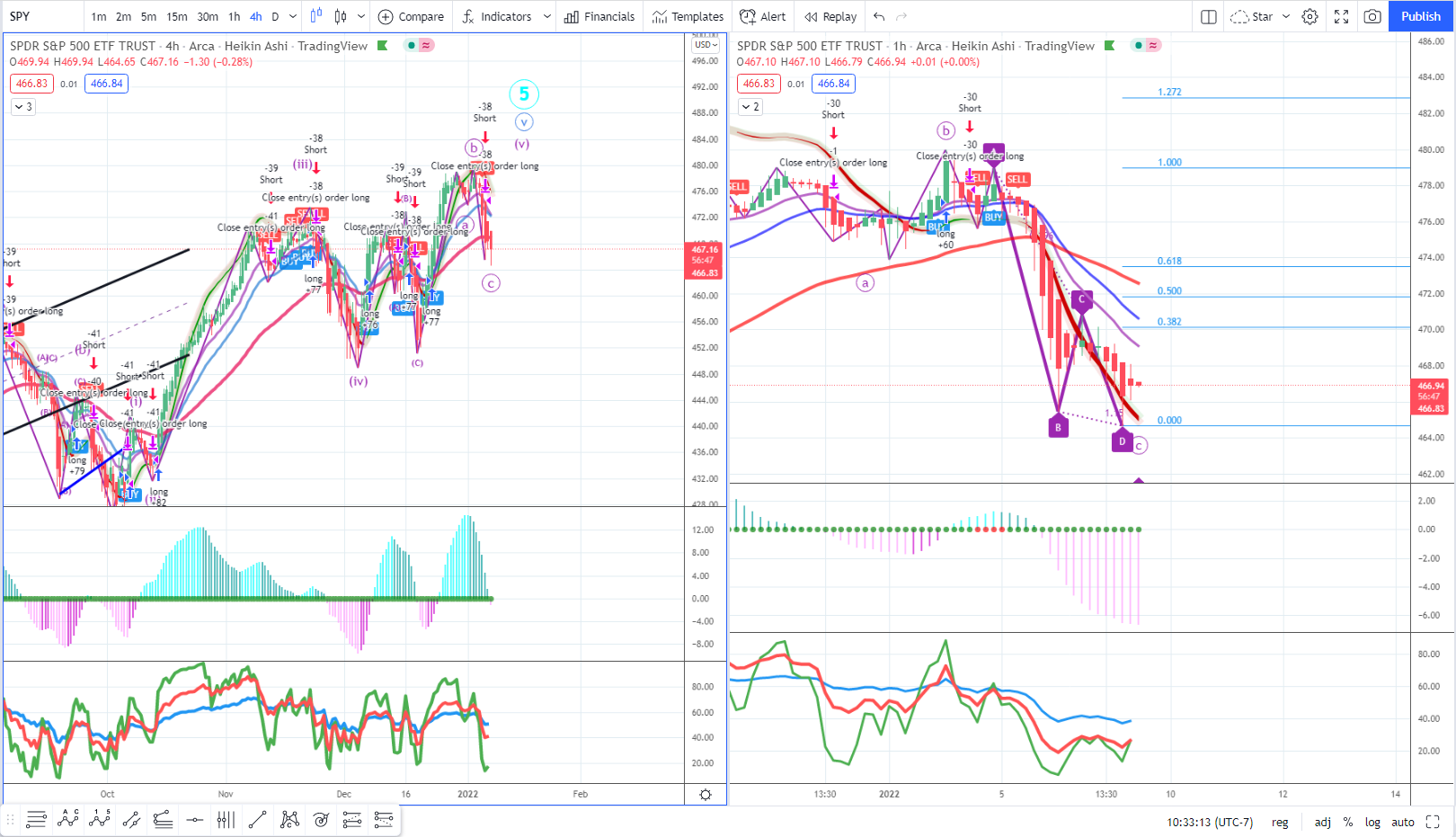
Task: Select the horizontal lines drawing tool in favorites bar
Action: [x=36, y=819]
